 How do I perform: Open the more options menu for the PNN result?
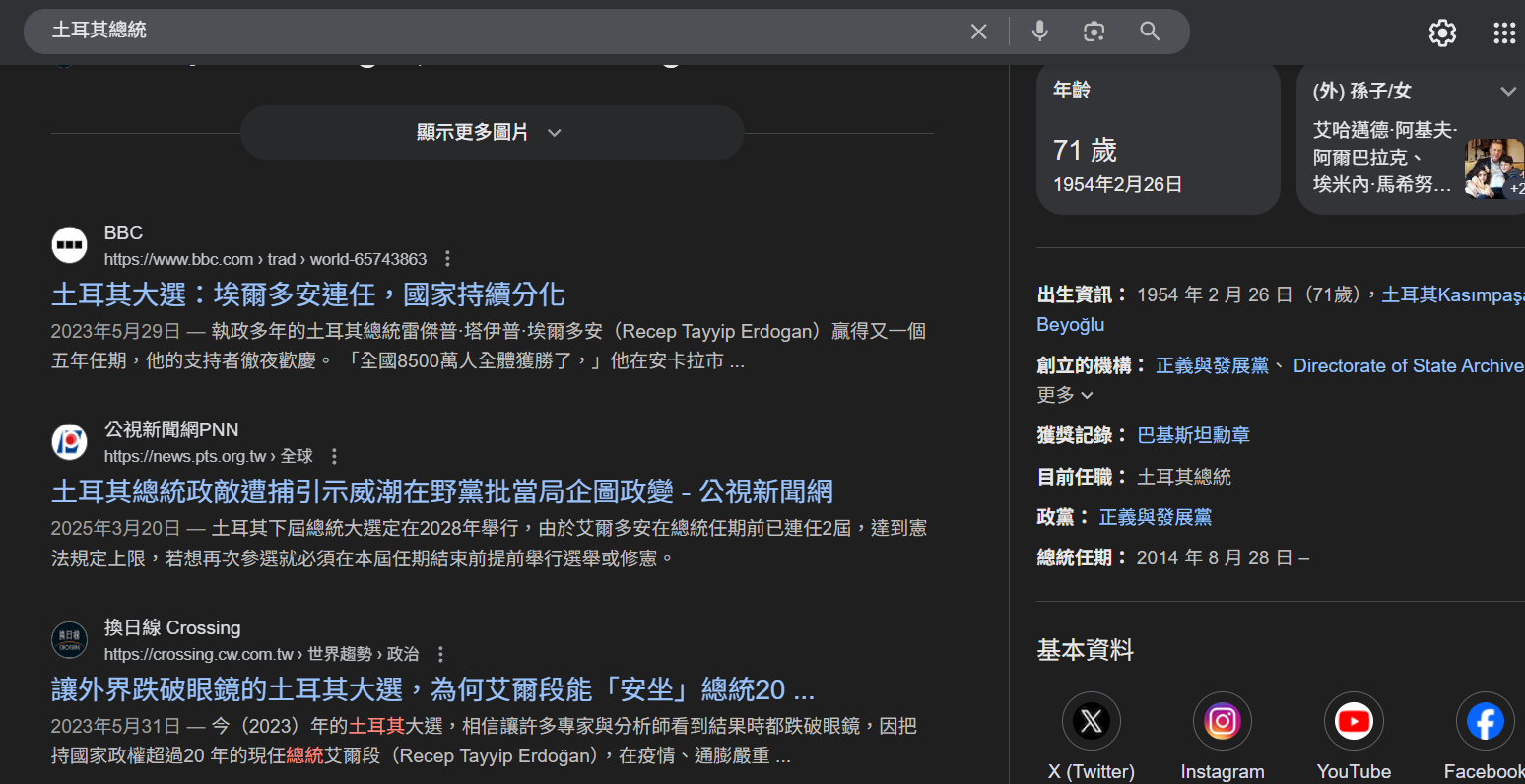(x=334, y=456)
